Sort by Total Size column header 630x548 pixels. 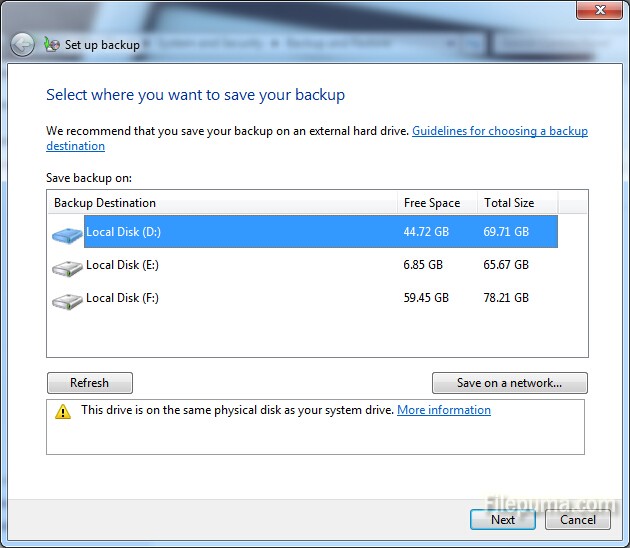pyautogui.click(x=518, y=203)
